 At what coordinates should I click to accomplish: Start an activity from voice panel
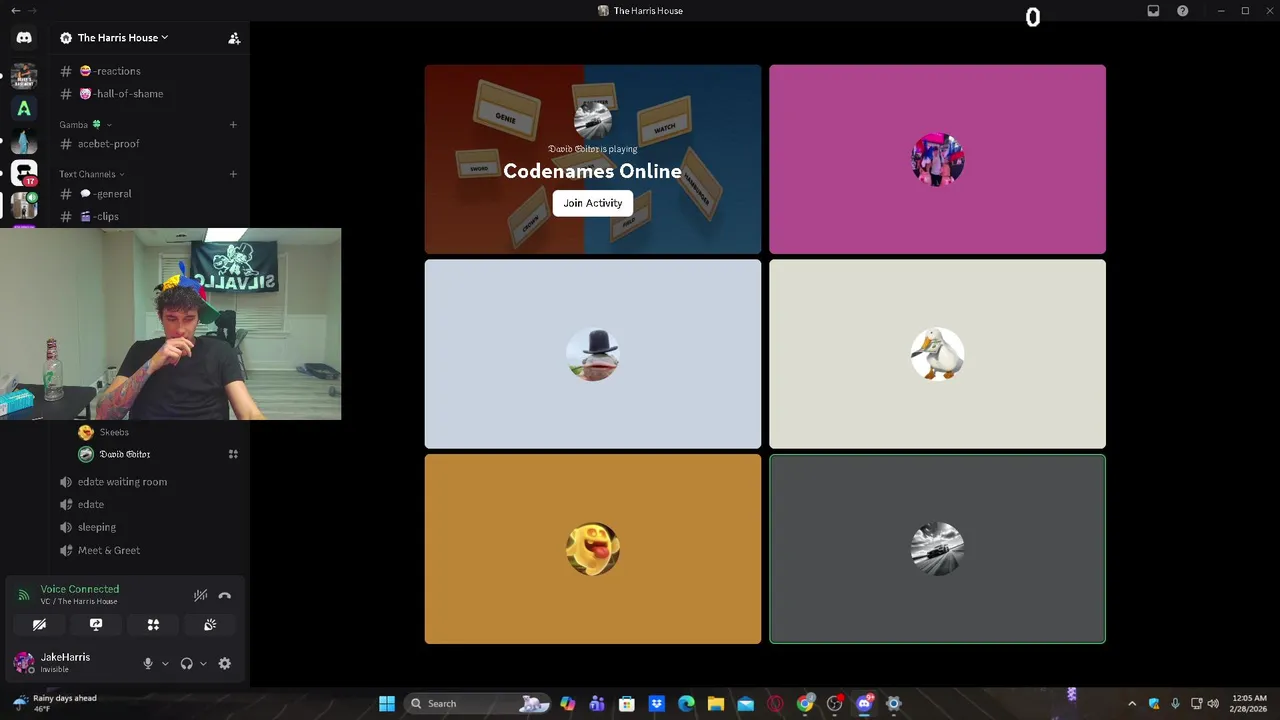(x=153, y=624)
